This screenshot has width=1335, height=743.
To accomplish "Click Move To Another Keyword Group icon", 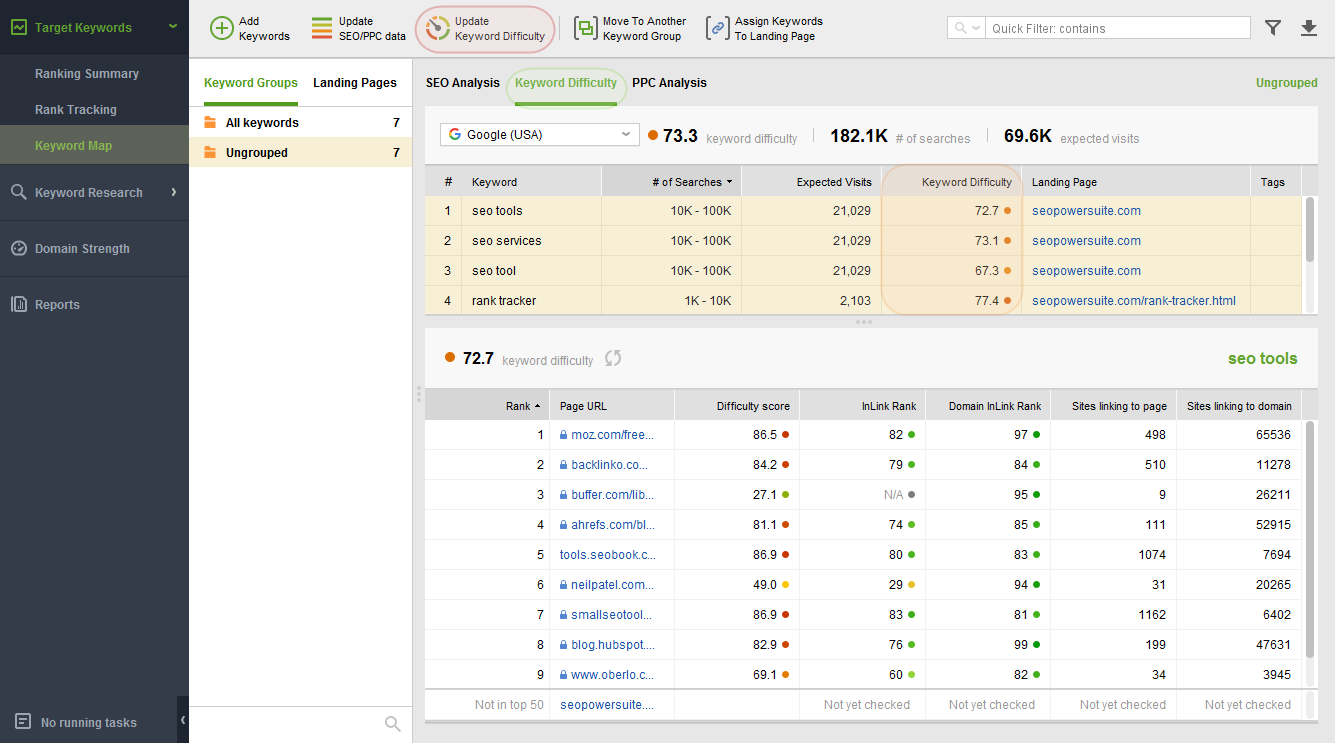I will click(585, 28).
